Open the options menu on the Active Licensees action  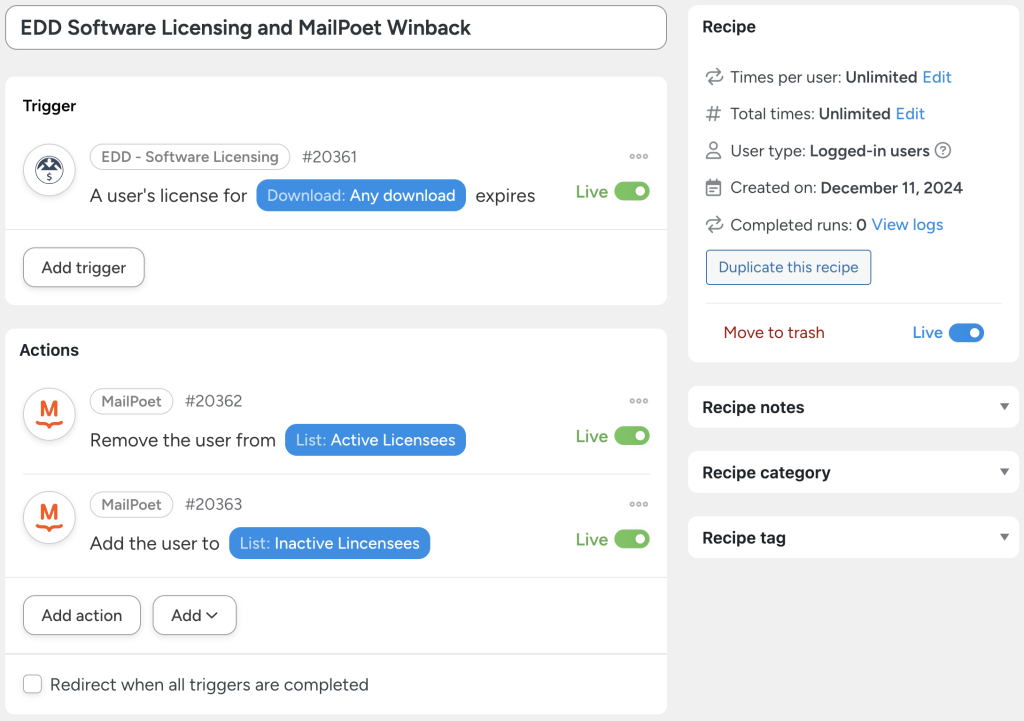[638, 400]
